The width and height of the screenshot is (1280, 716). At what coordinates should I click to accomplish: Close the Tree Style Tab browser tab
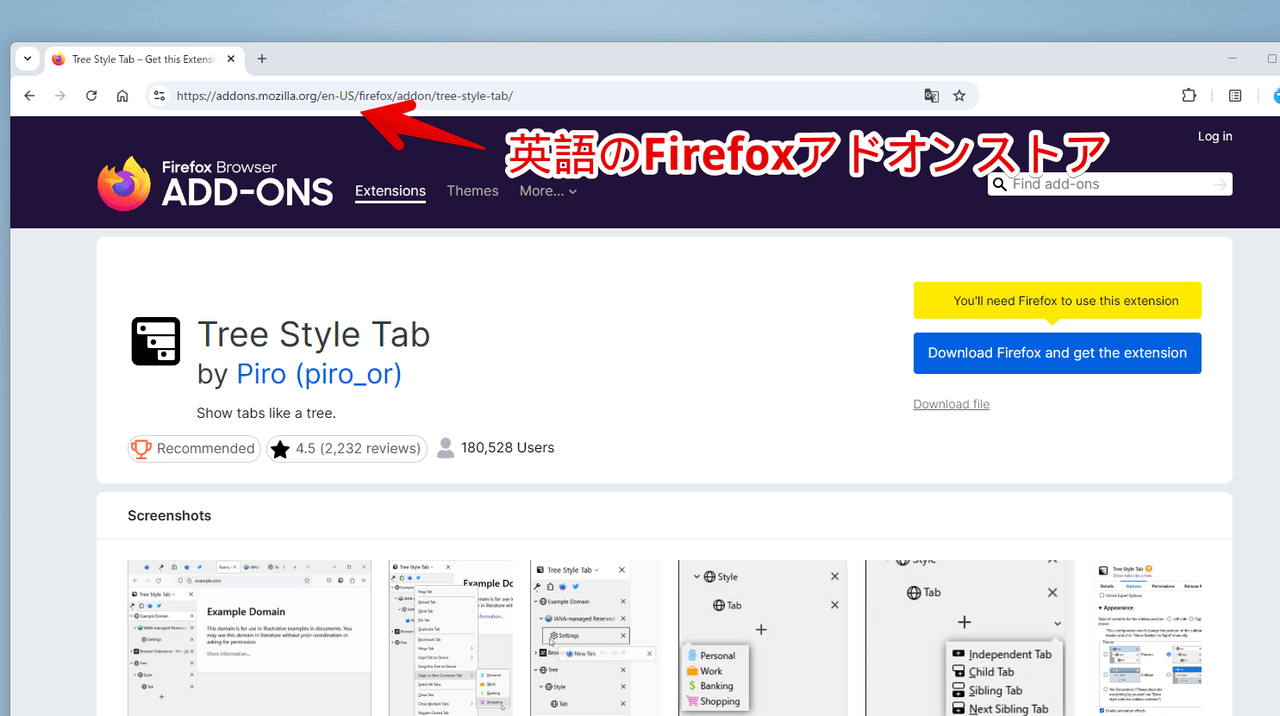(231, 59)
